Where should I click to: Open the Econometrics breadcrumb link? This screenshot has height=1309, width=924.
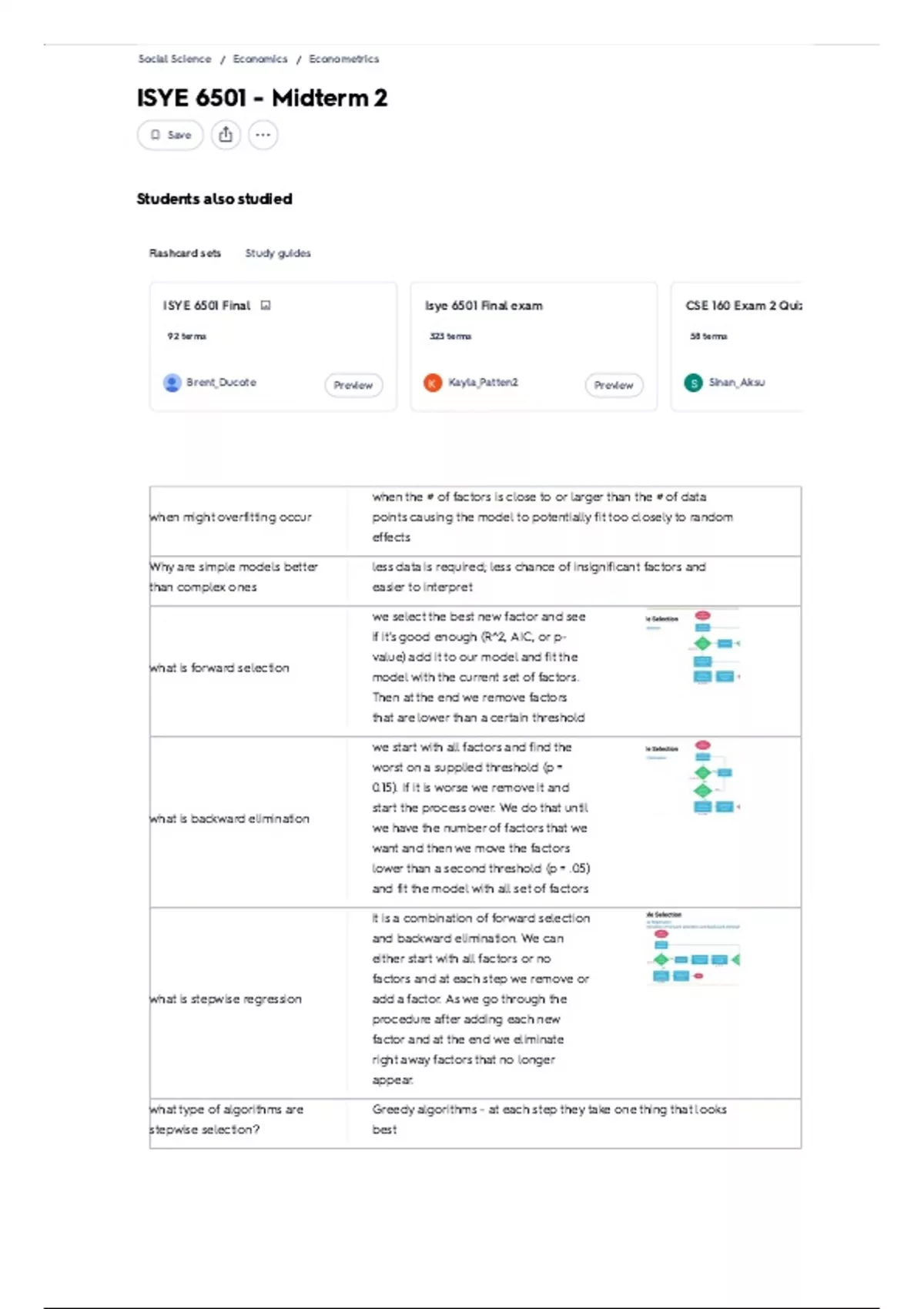(x=344, y=59)
